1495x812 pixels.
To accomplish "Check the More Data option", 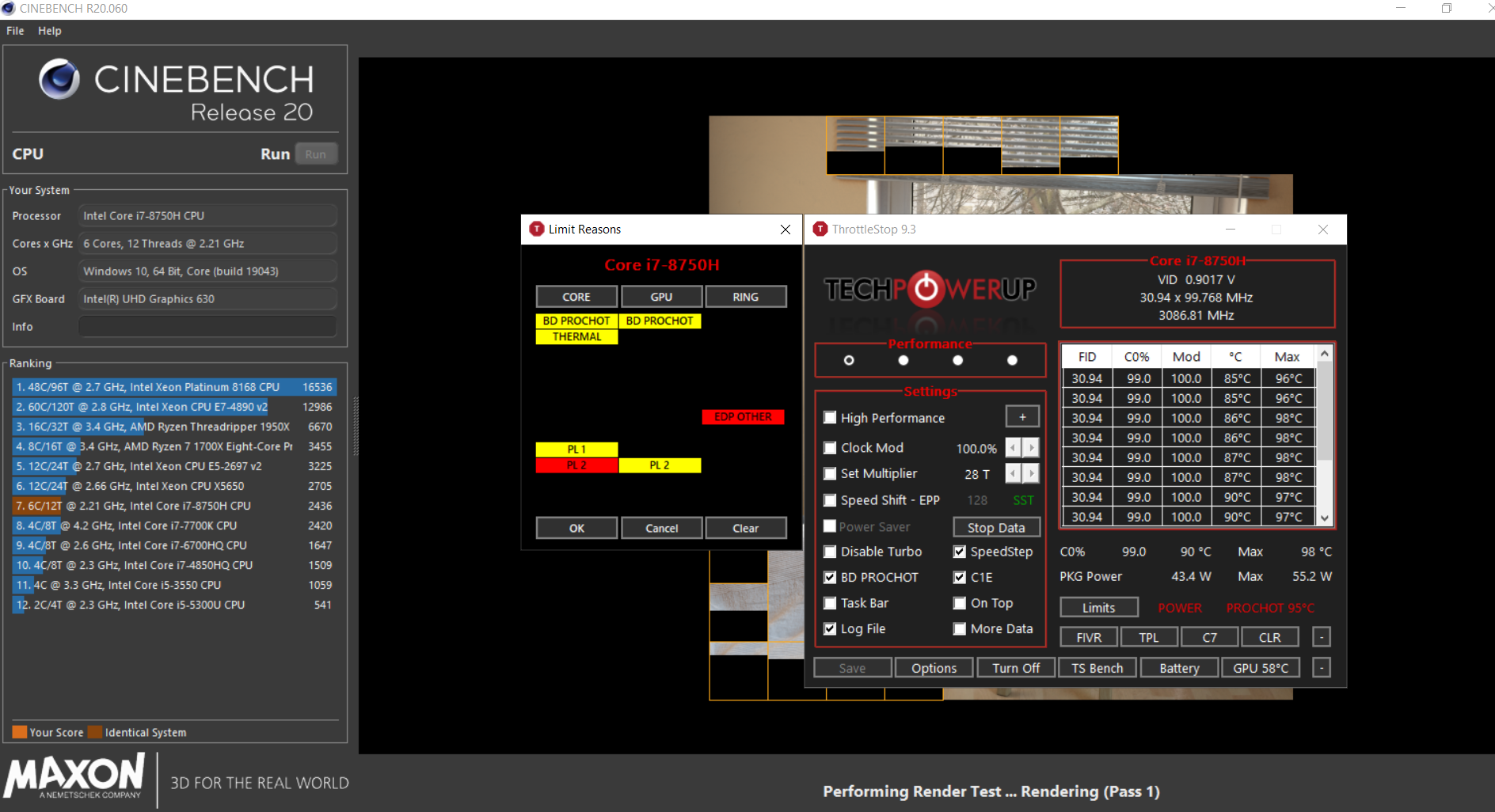I will (960, 629).
